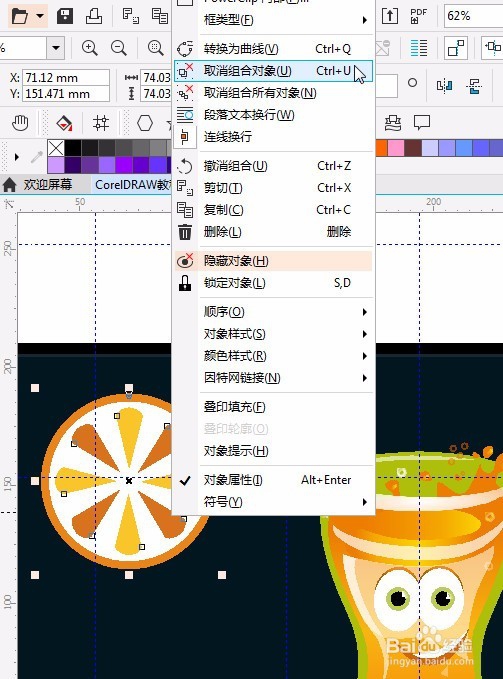
Task: Switch to the CorelDRAW document tab
Action: 133,185
